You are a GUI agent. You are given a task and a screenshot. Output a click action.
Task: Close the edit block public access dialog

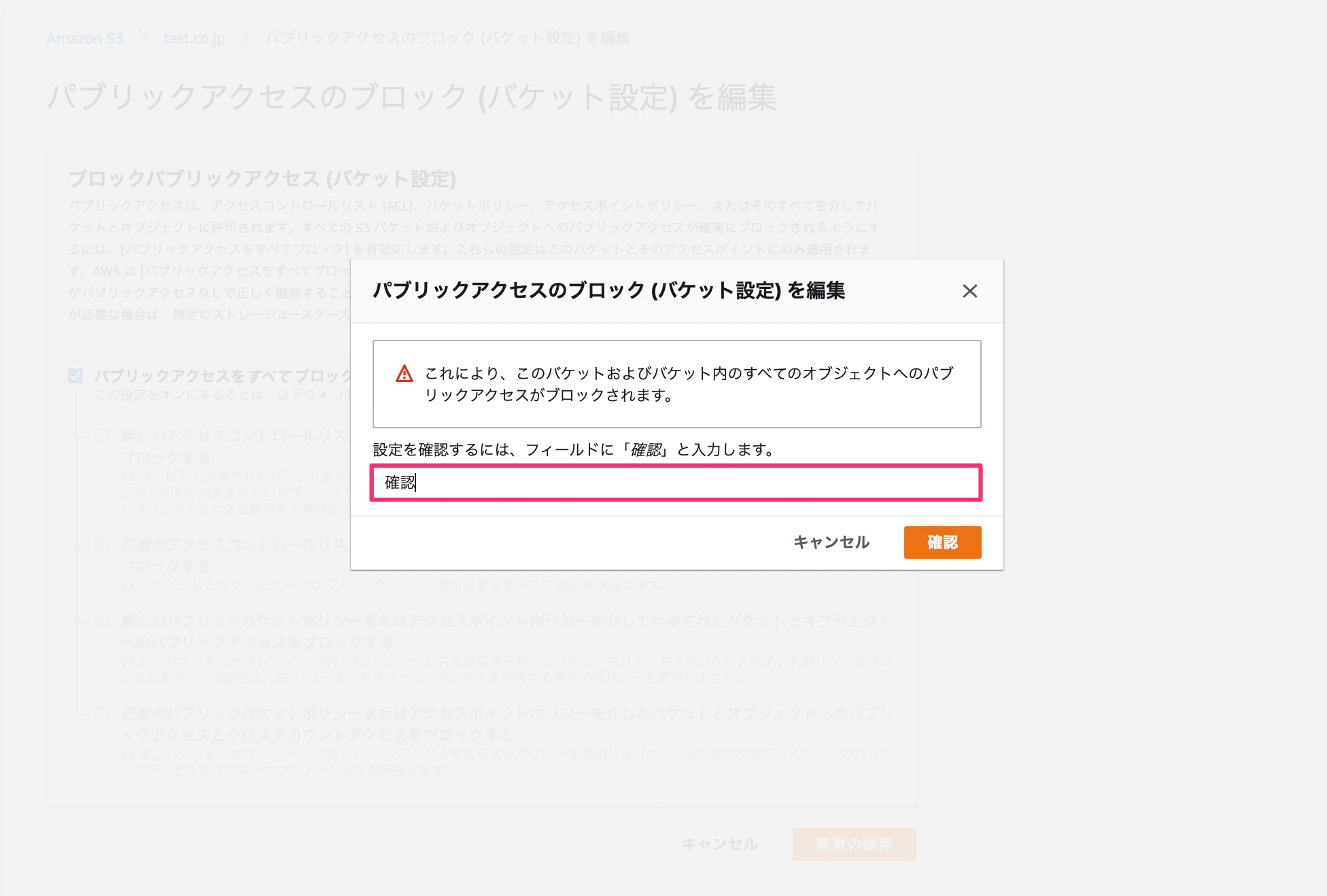pyautogui.click(x=969, y=291)
